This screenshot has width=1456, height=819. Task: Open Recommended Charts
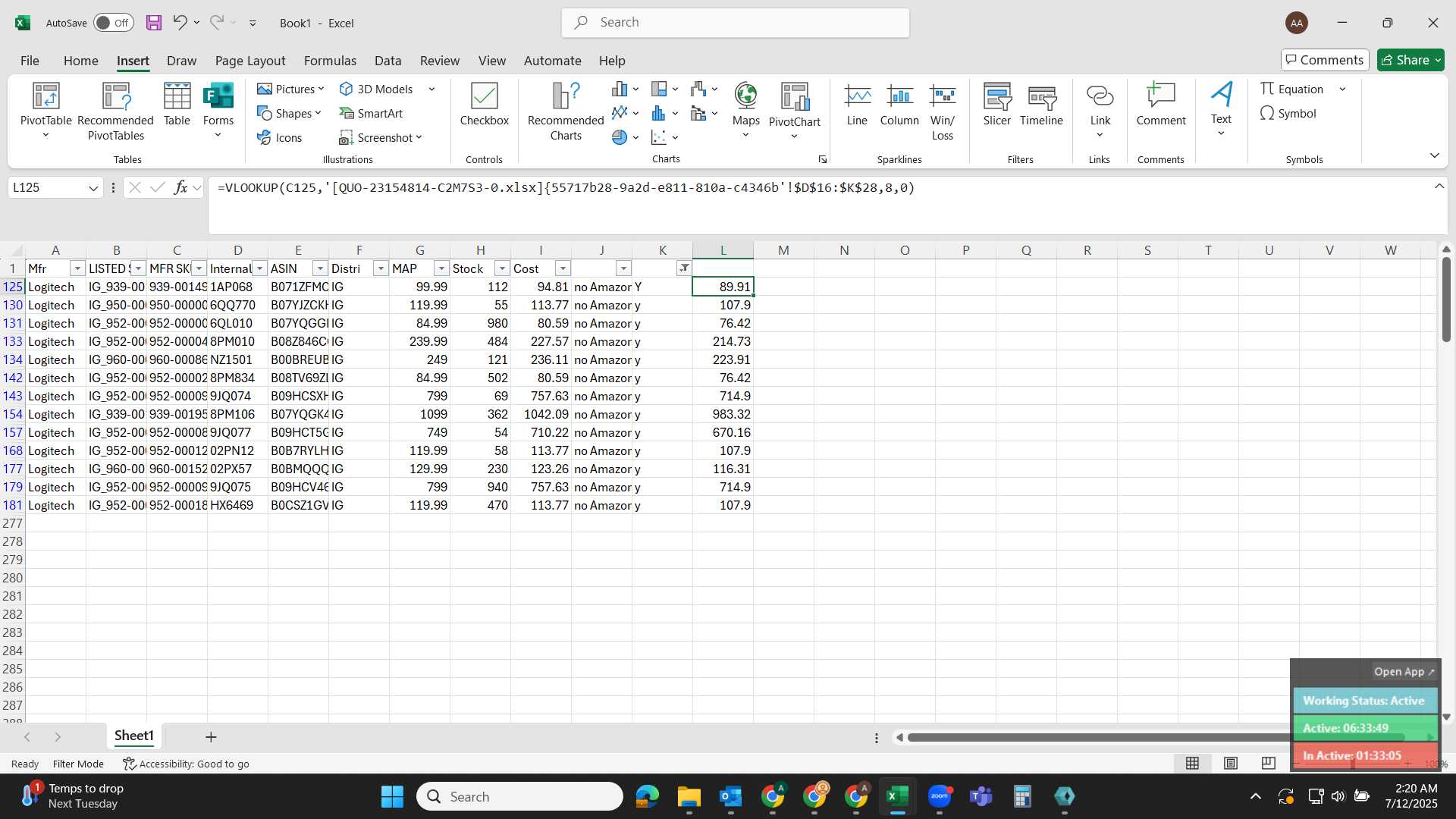click(x=566, y=111)
